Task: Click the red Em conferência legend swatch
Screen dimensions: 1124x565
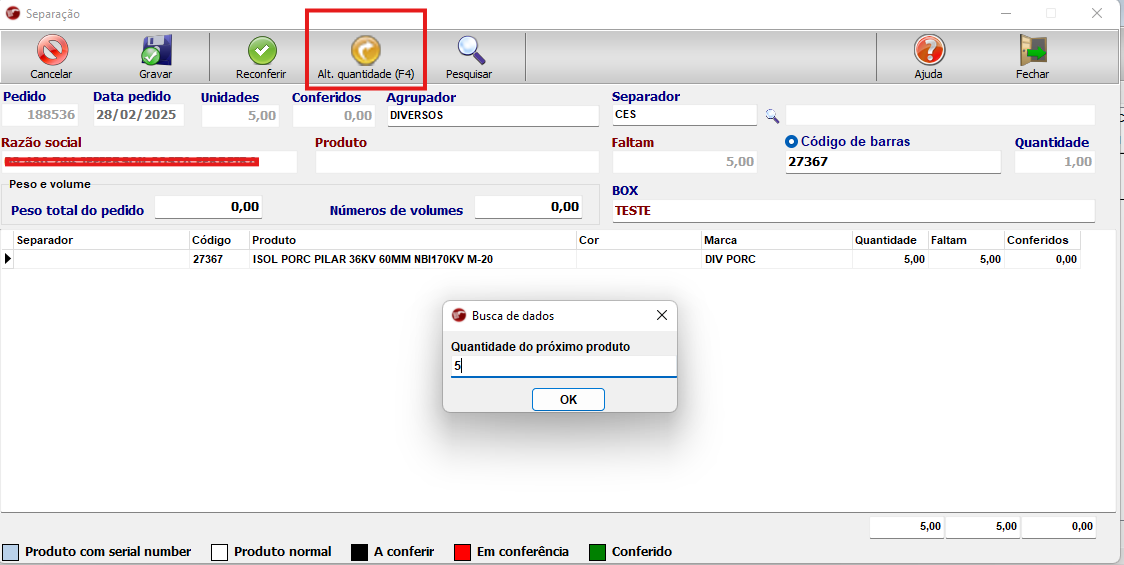Action: 463,552
